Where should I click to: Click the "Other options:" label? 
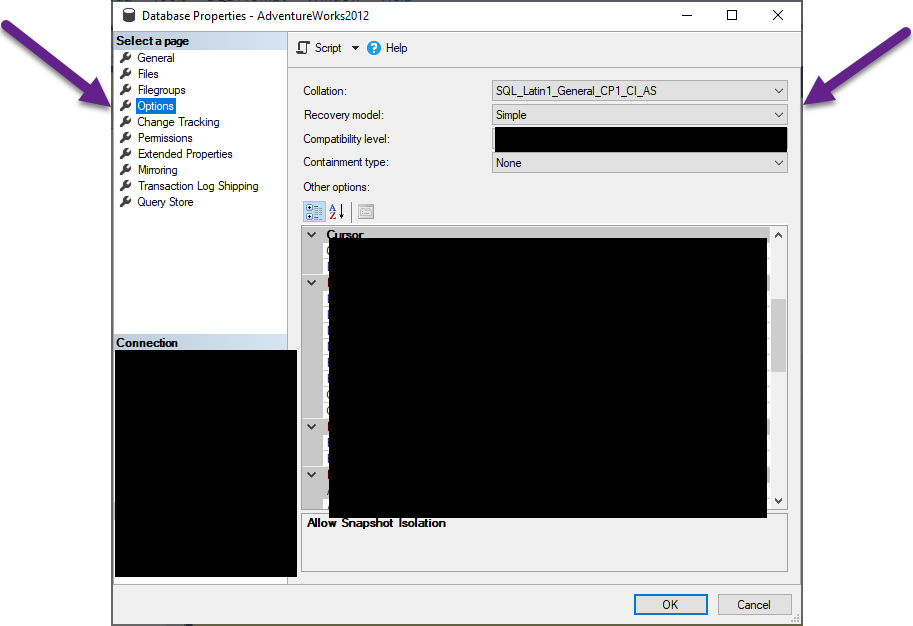coord(337,187)
